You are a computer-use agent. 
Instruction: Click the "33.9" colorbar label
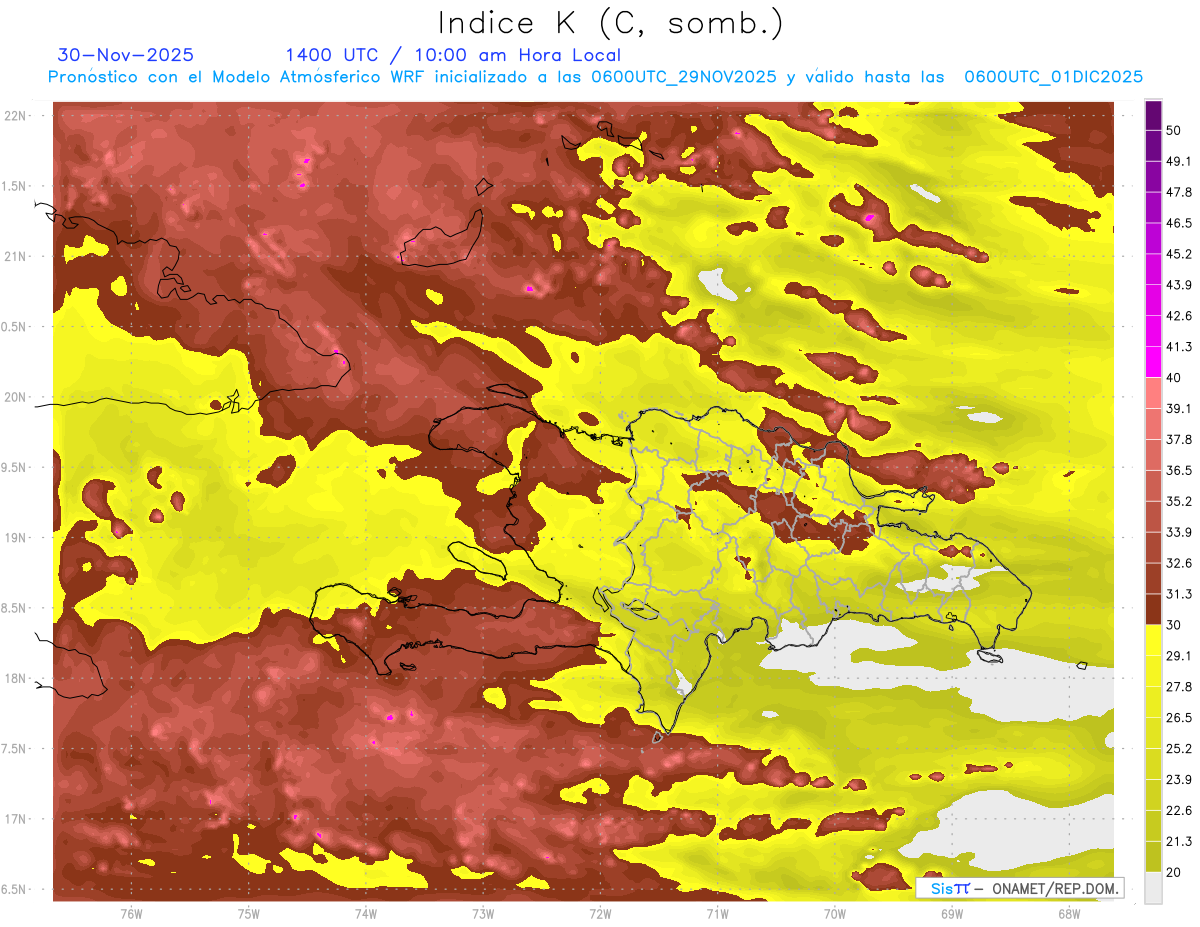pyautogui.click(x=1179, y=532)
